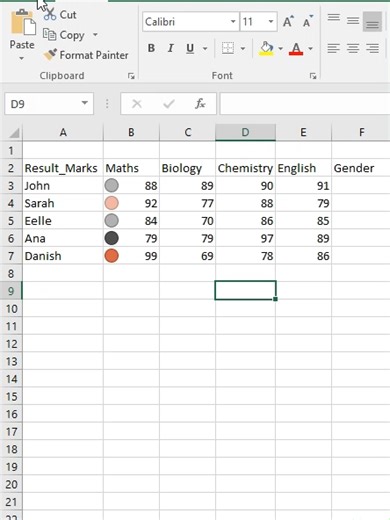Select the Gender header cell

tap(361, 168)
